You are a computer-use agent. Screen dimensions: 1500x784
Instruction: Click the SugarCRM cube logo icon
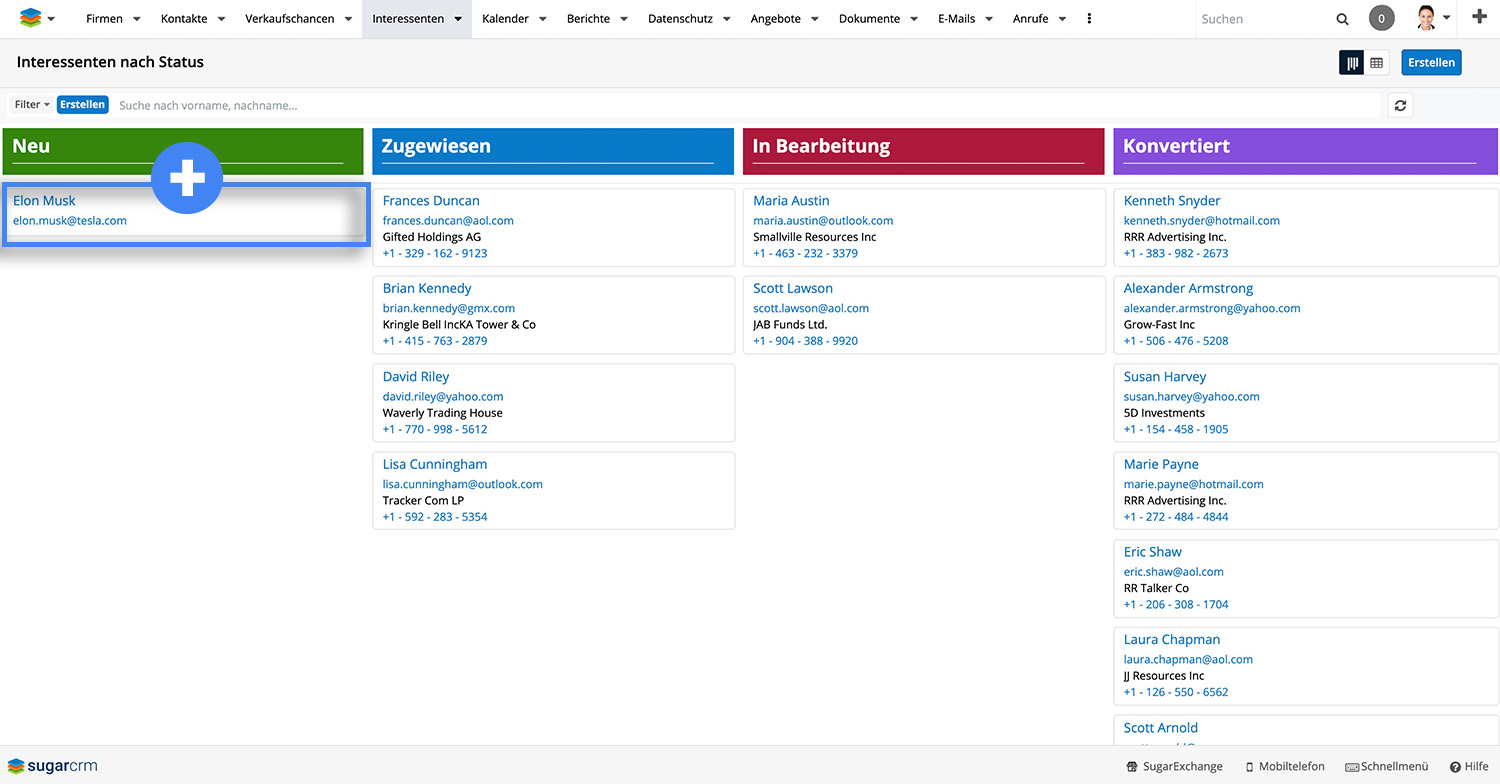tap(31, 18)
